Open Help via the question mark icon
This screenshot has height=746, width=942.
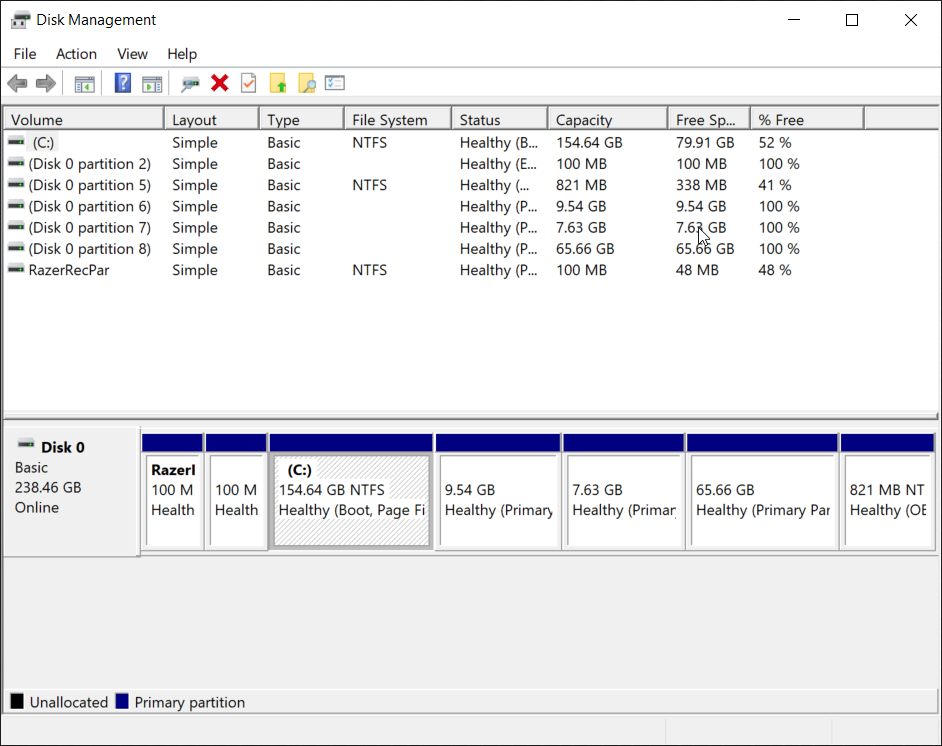click(x=123, y=83)
